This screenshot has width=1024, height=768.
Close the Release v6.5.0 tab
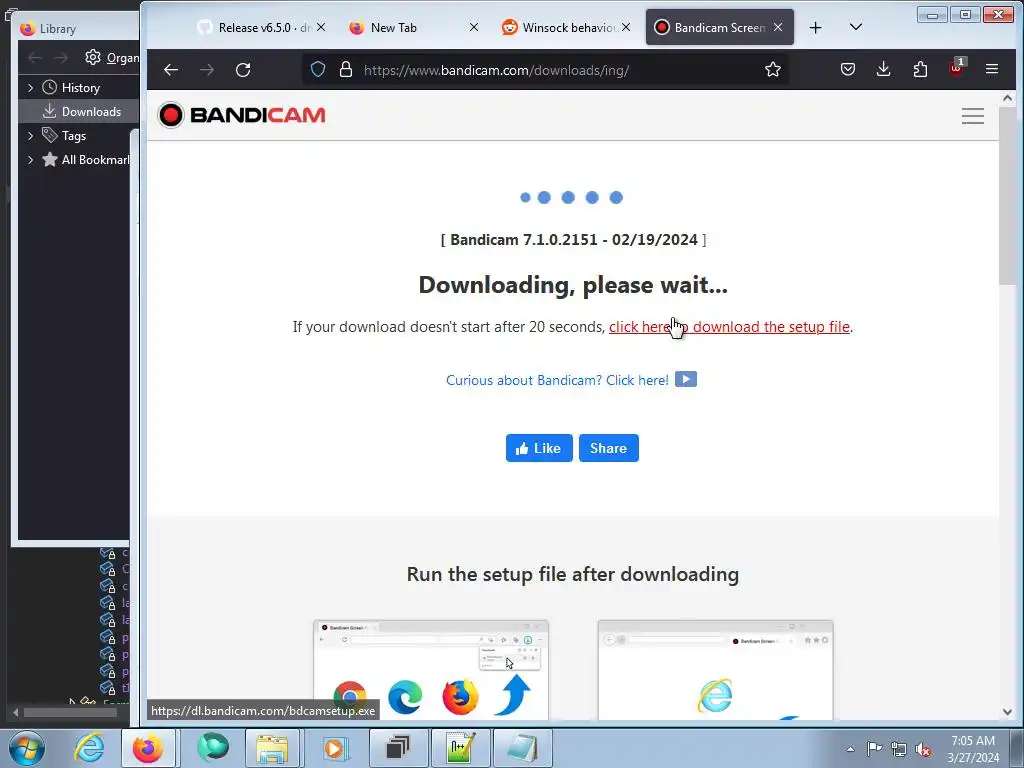(x=321, y=27)
